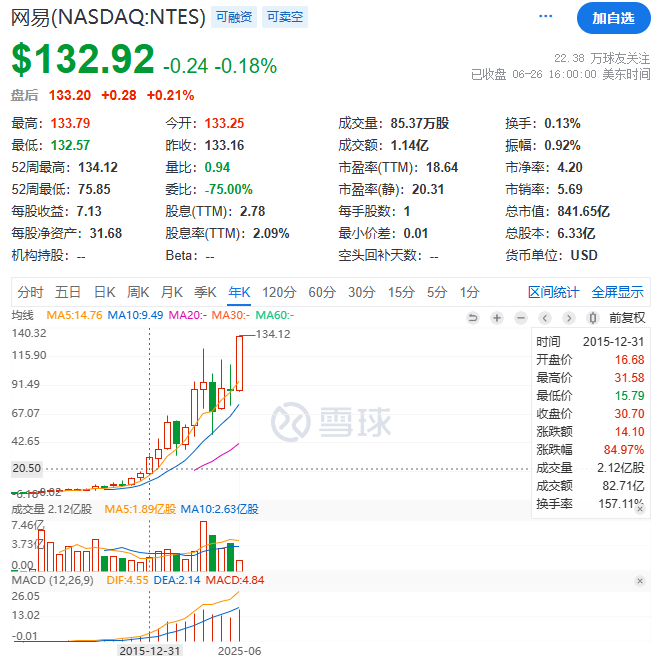
Task: Select the 30分 chart tab
Action: pos(362,292)
